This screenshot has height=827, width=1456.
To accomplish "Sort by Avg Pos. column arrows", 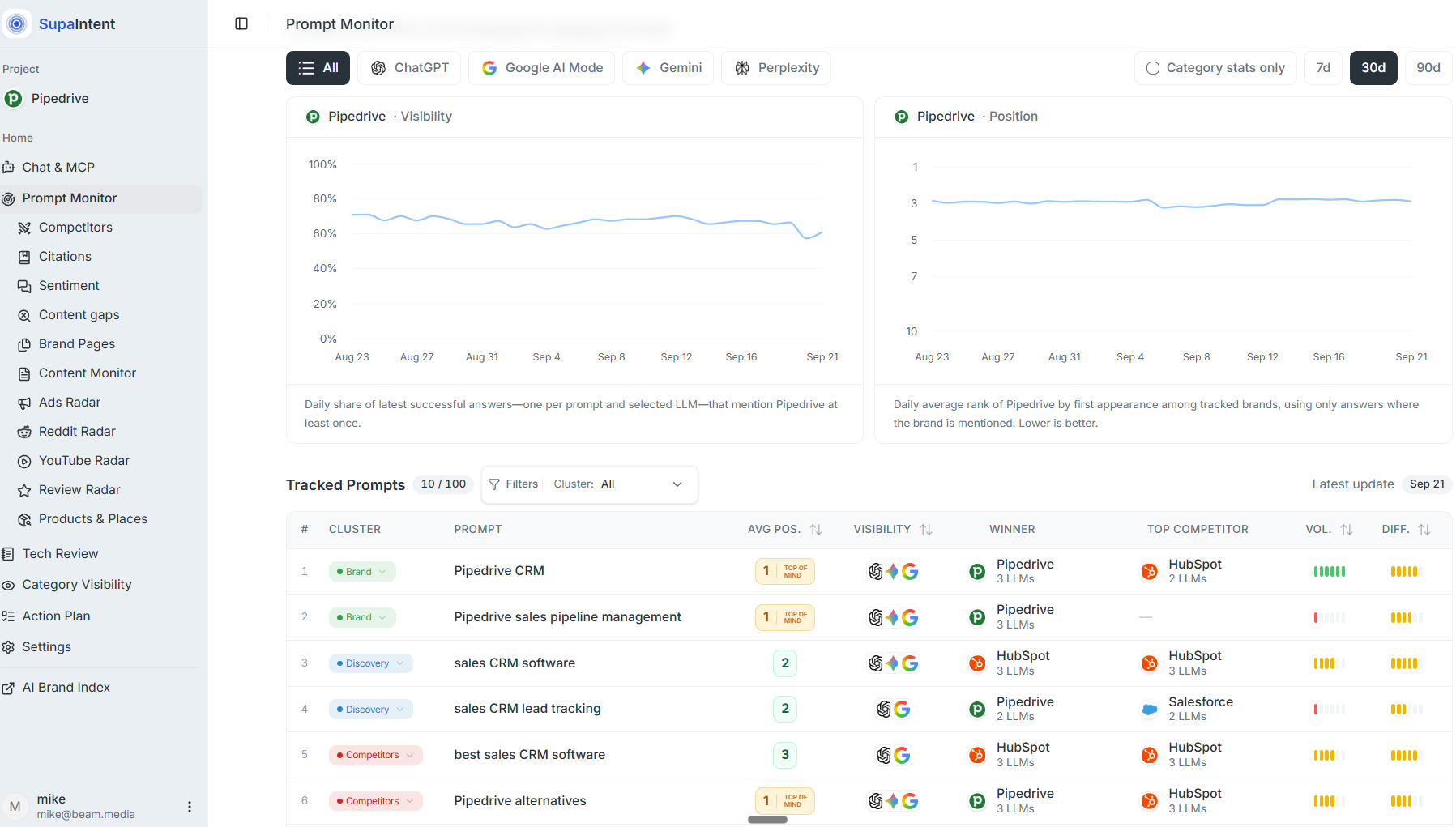I will [816, 529].
